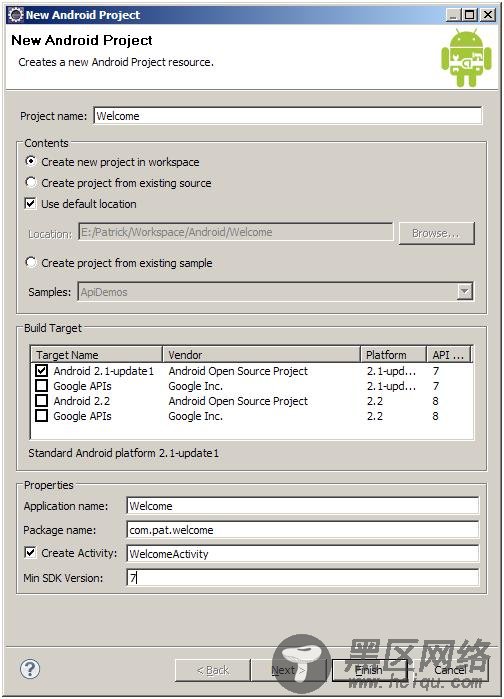Click the Next button
The image size is (504, 699).
click(x=288, y=670)
